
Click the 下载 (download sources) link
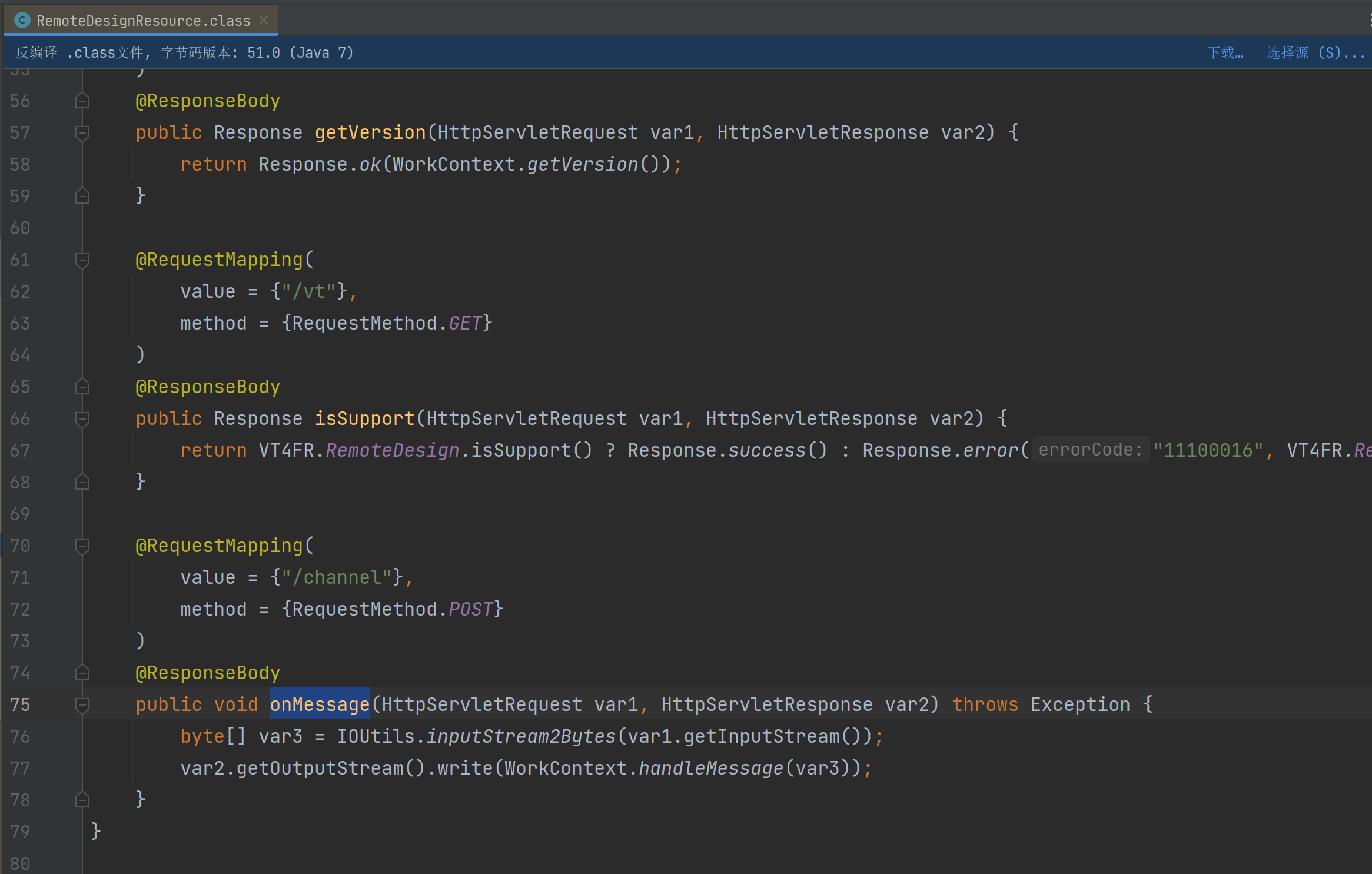pyautogui.click(x=1225, y=53)
